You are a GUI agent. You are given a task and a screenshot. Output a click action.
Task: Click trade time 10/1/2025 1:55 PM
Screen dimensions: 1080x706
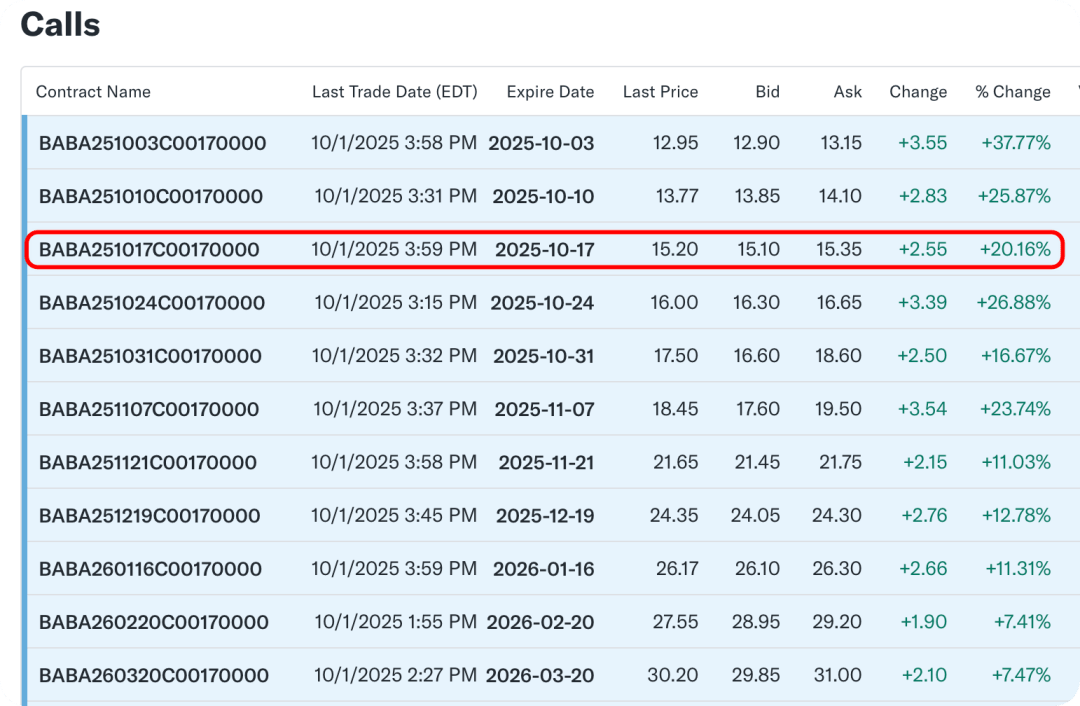395,622
